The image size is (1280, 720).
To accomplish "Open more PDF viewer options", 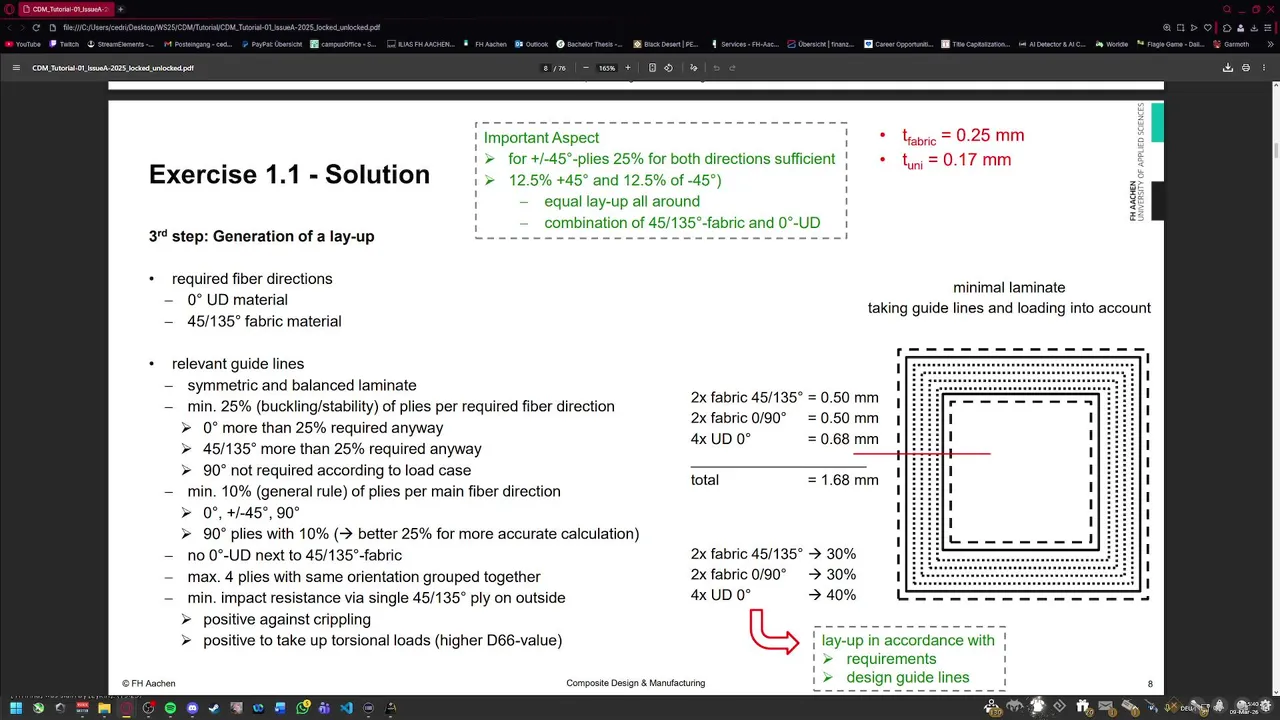I will tap(1264, 68).
